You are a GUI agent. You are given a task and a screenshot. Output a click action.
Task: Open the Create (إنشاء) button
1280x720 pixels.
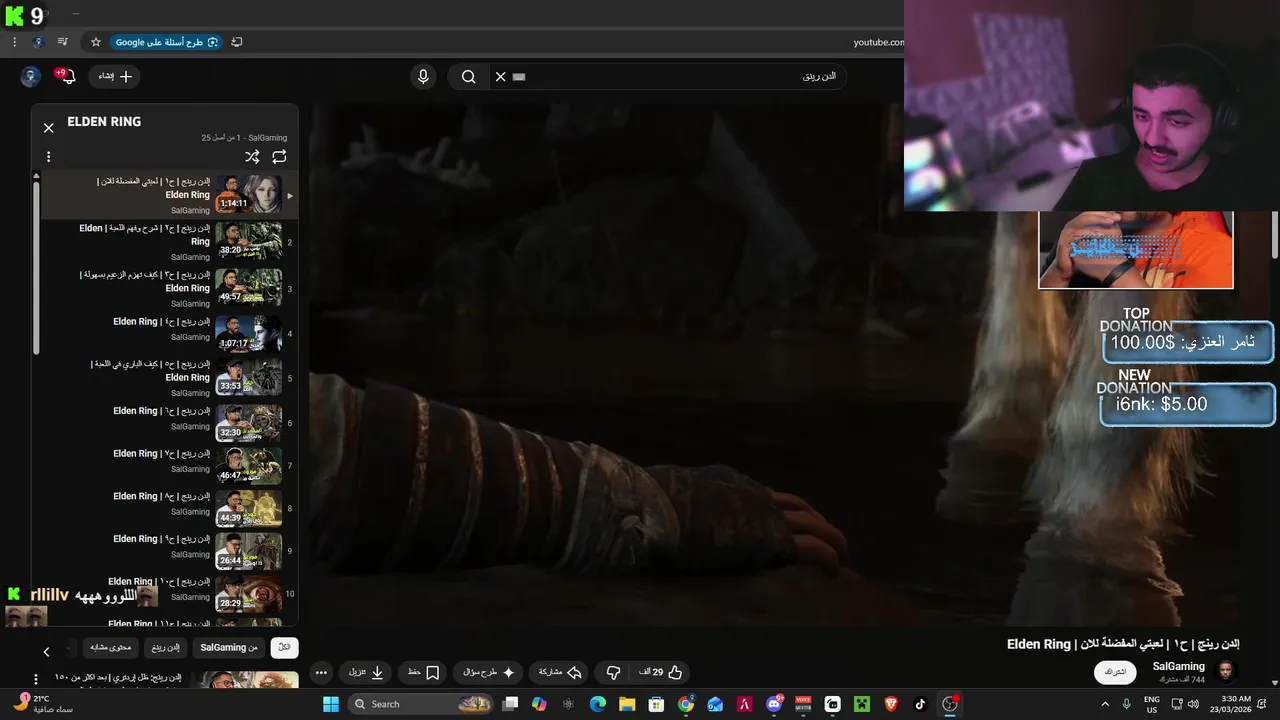pyautogui.click(x=114, y=76)
